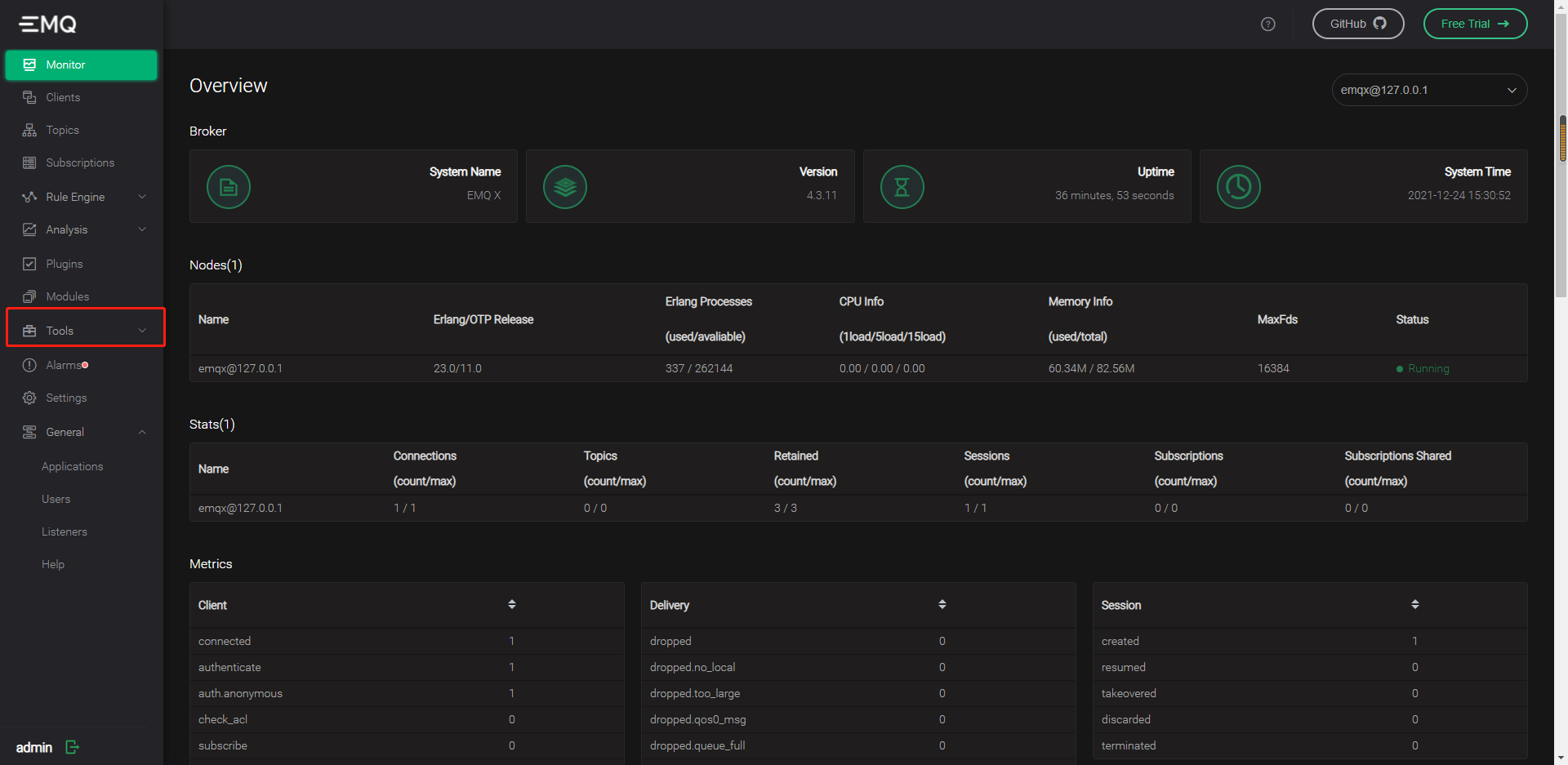Viewport: 1568px width, 765px height.
Task: Go to the Users submenu link
Action: click(56, 499)
